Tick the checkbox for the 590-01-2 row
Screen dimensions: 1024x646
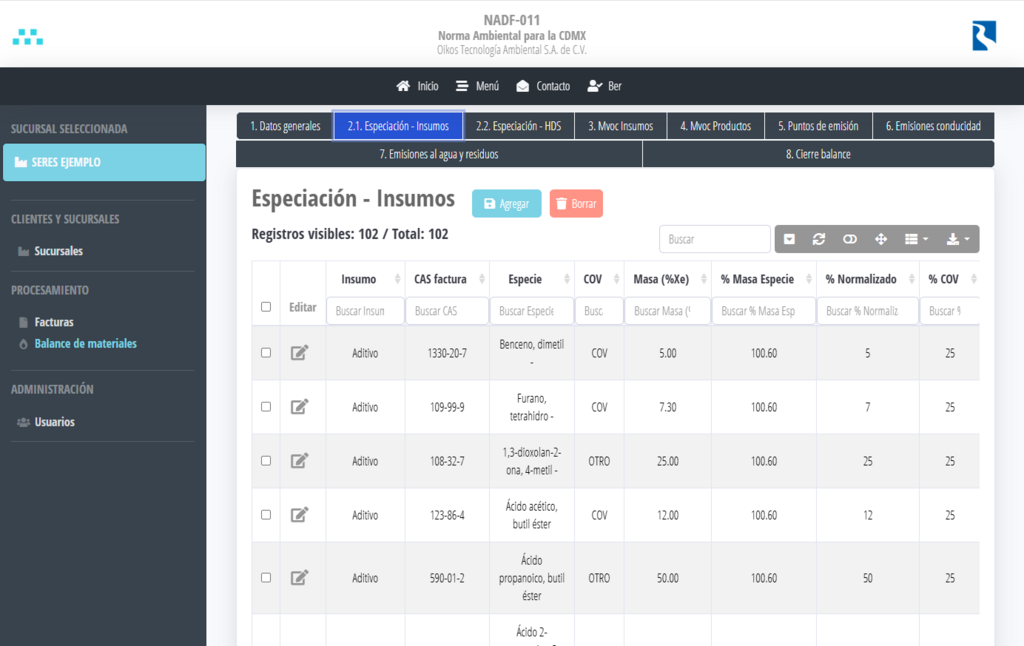(x=266, y=578)
